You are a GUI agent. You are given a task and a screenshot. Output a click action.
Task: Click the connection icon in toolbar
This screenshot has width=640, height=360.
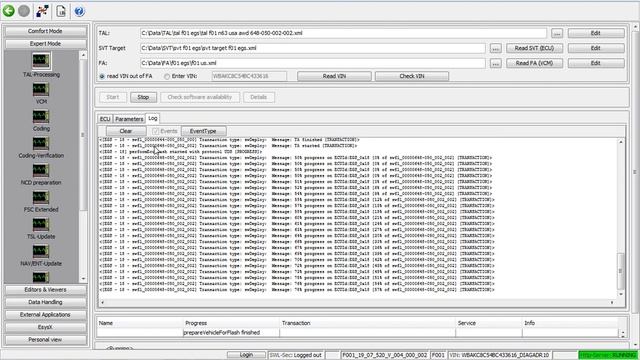[42, 11]
